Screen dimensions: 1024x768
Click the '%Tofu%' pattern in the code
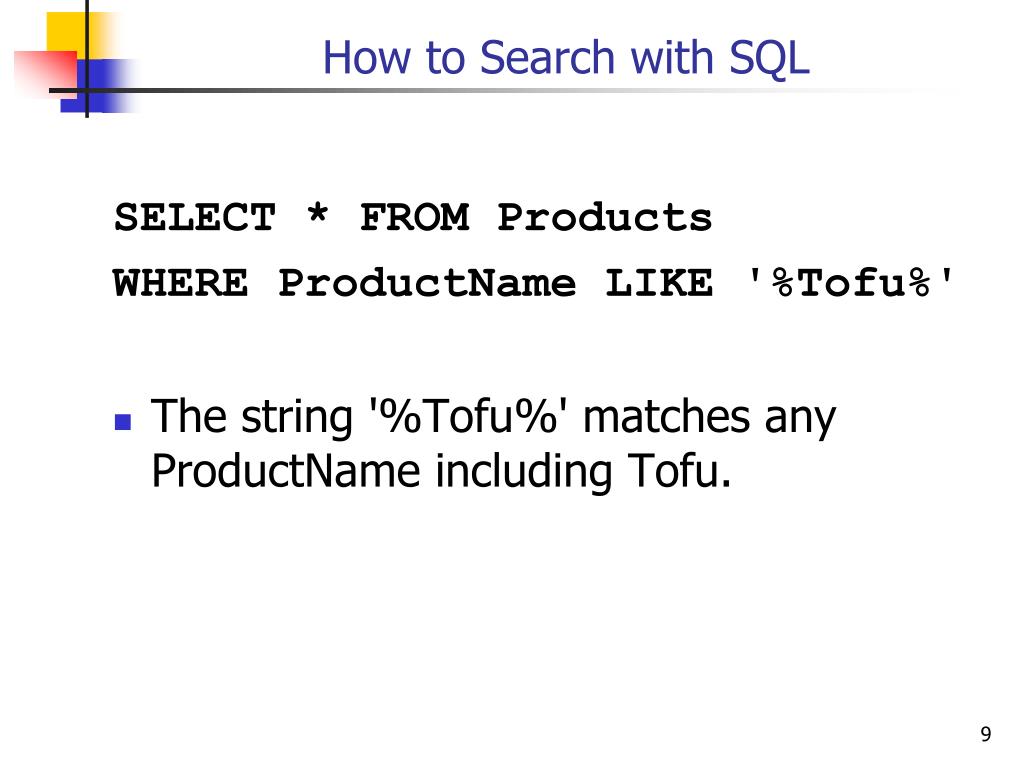point(850,283)
